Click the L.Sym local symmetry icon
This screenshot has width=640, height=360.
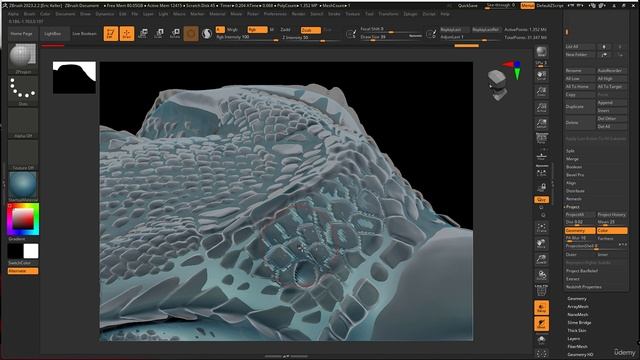pyautogui.click(x=542, y=172)
